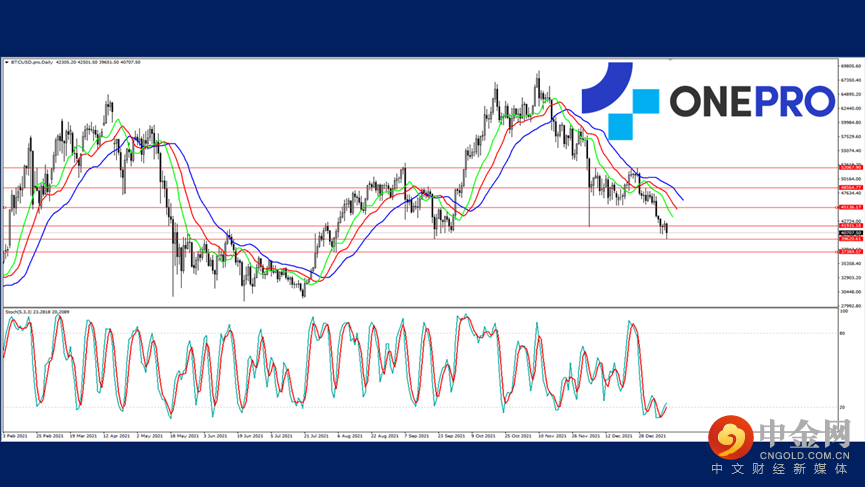This screenshot has width=865, height=487.
Task: Select the 41931.18 red price level tag
Action: pos(851,226)
